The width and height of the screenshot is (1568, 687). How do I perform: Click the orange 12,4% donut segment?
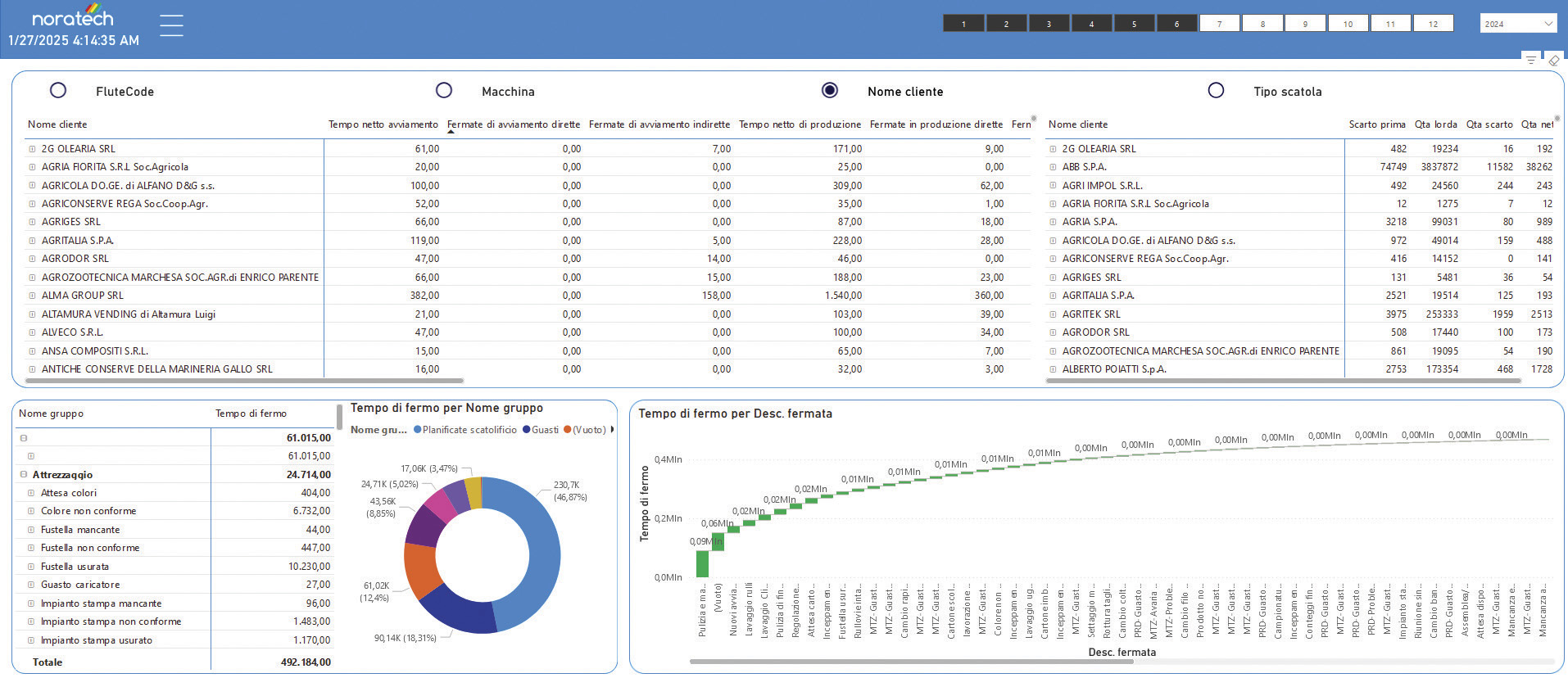tap(420, 570)
